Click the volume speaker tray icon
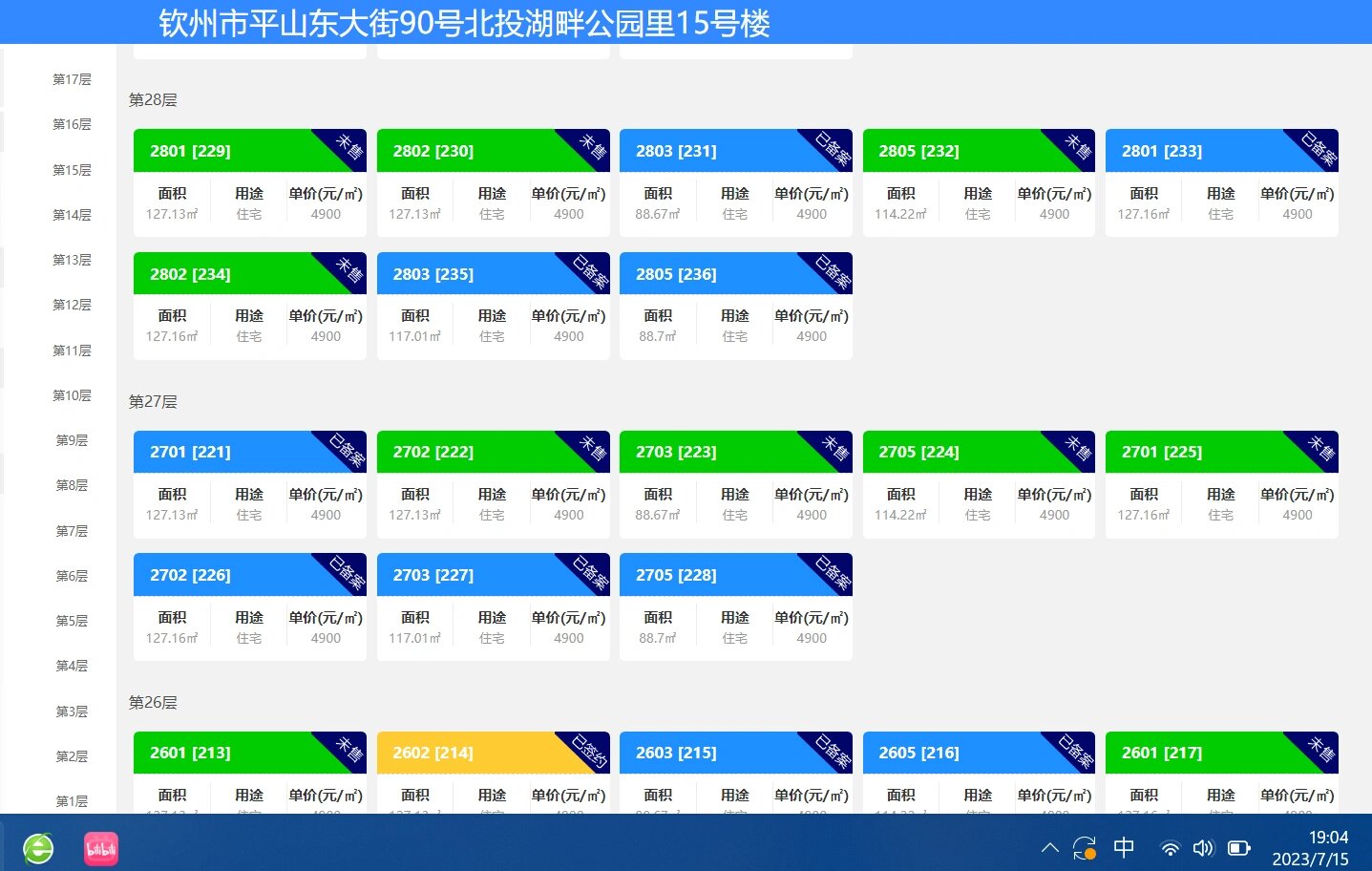This screenshot has width=1372, height=871. [1203, 847]
